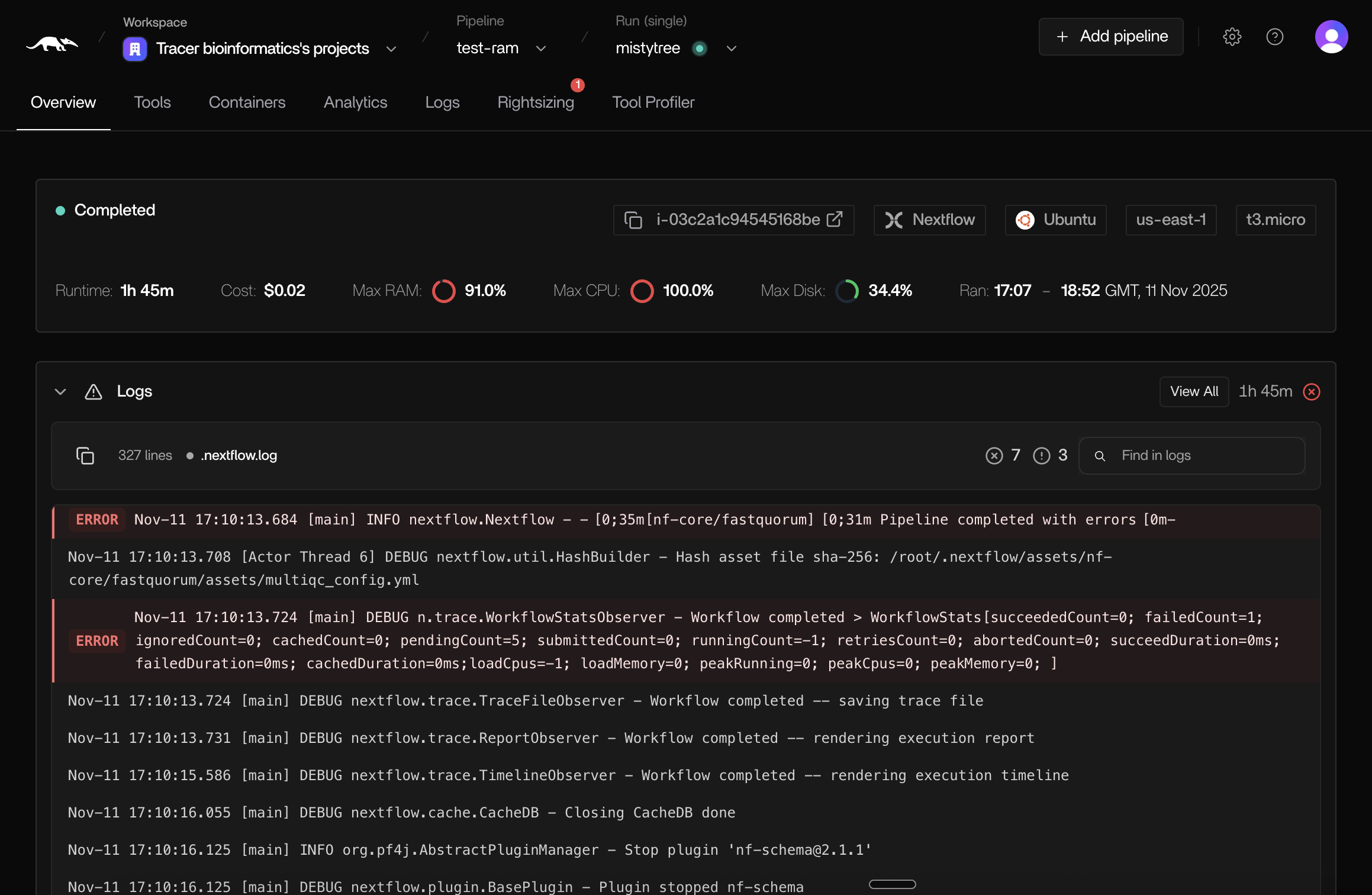Open application settings gear

coord(1232,37)
